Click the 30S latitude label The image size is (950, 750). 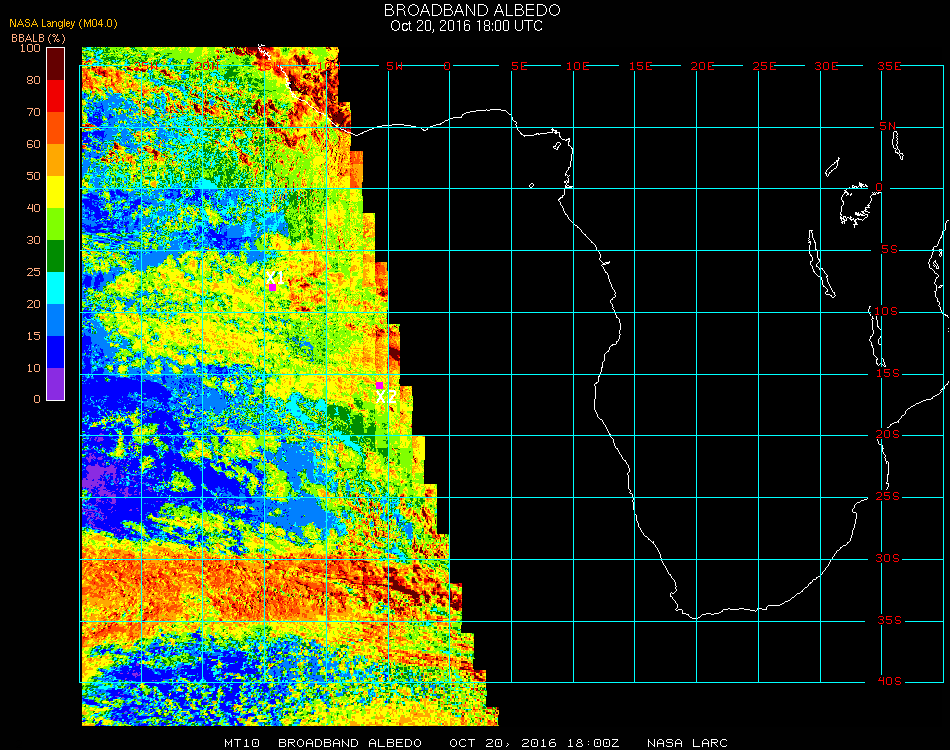888,558
